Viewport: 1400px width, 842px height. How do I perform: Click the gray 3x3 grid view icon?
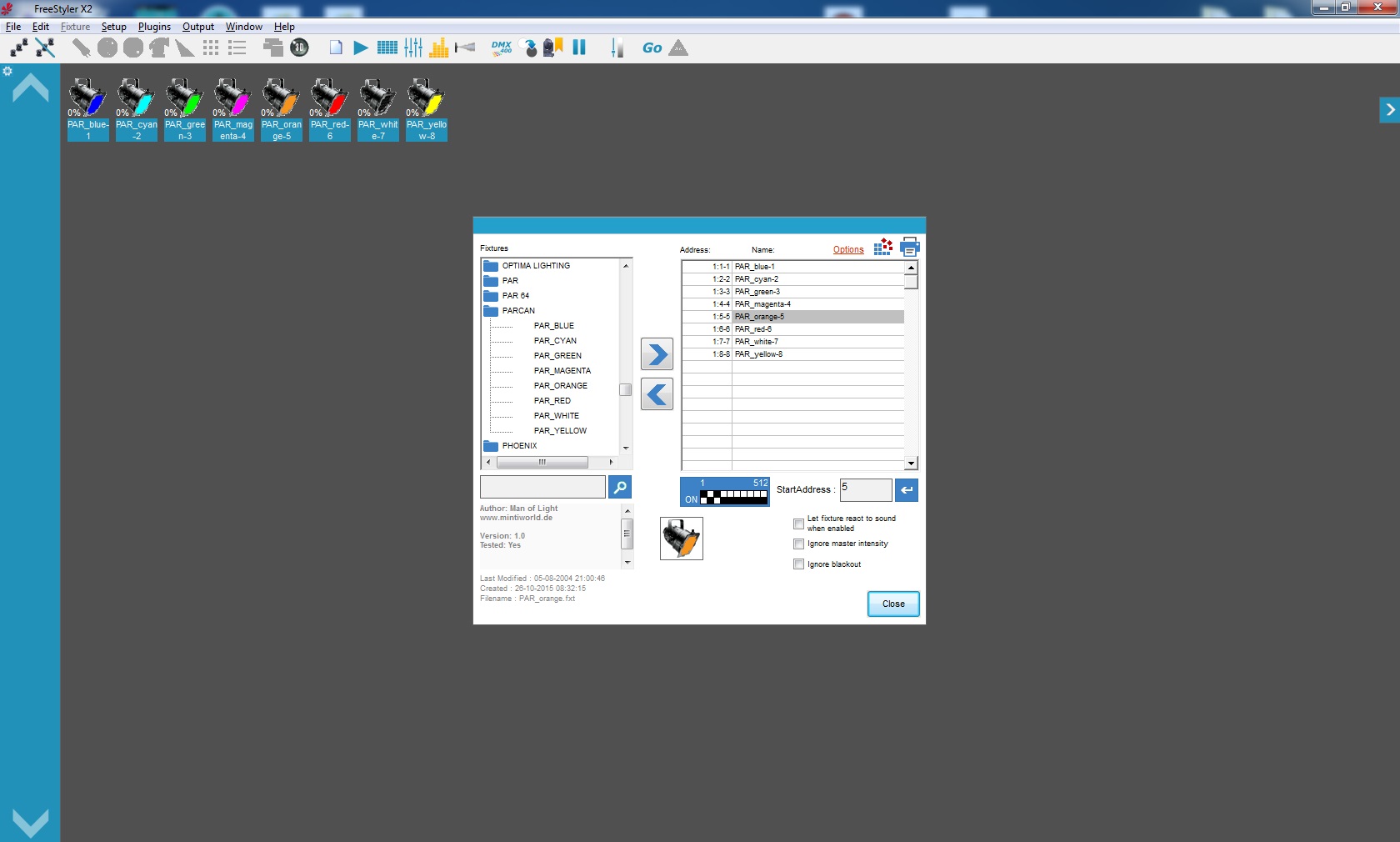coord(211,48)
